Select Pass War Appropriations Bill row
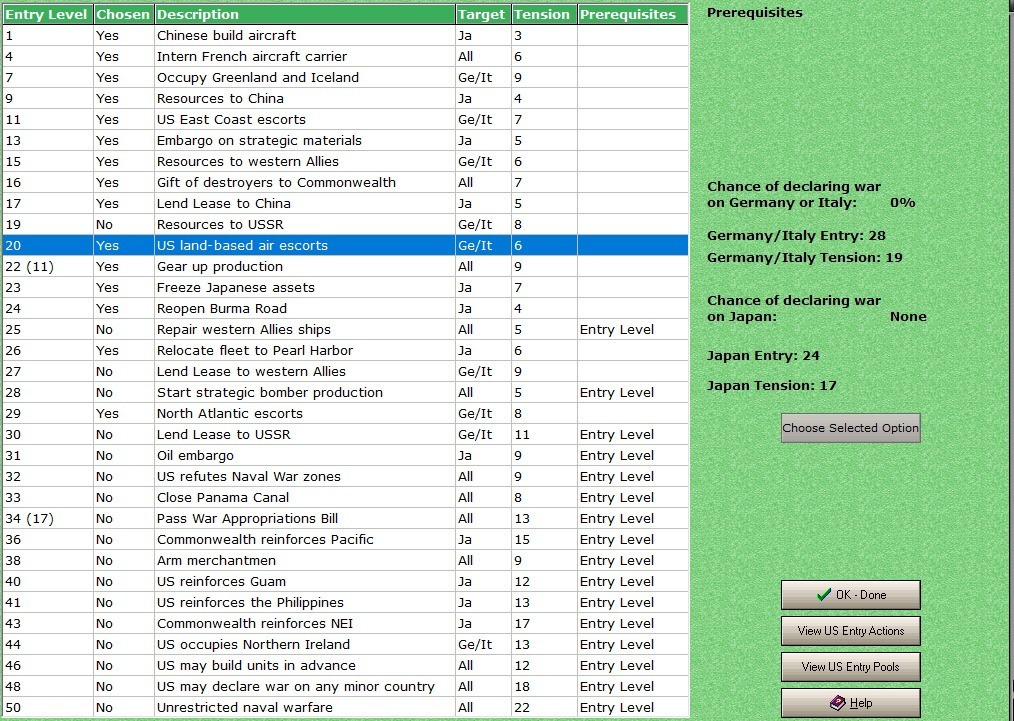This screenshot has height=721, width=1014. pos(345,519)
